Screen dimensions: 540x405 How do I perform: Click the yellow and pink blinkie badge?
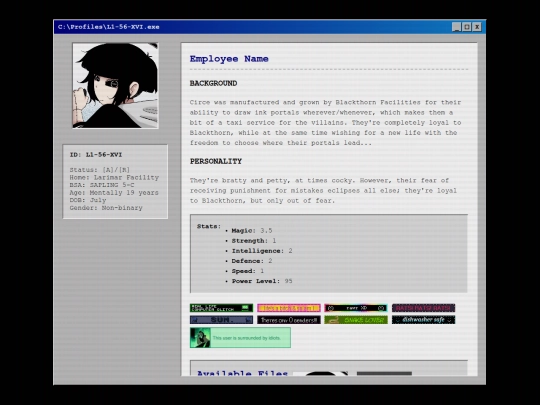pos(289,308)
